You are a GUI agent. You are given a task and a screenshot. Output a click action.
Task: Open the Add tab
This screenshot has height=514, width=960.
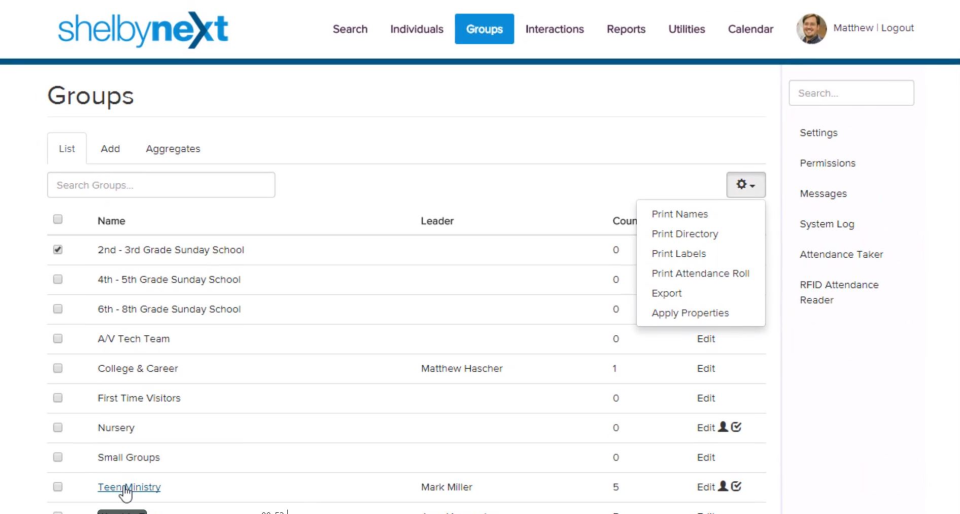click(x=110, y=149)
